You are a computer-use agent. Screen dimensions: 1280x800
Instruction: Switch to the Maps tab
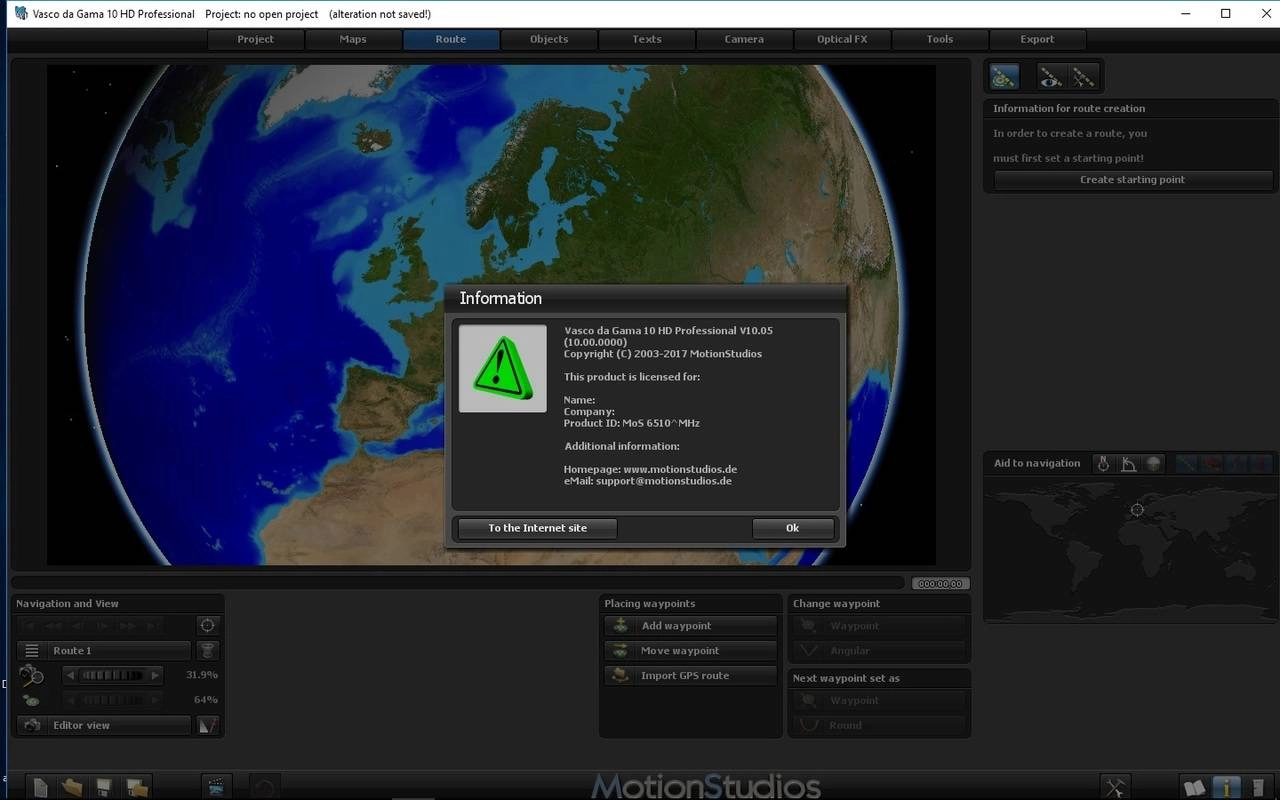coord(353,39)
